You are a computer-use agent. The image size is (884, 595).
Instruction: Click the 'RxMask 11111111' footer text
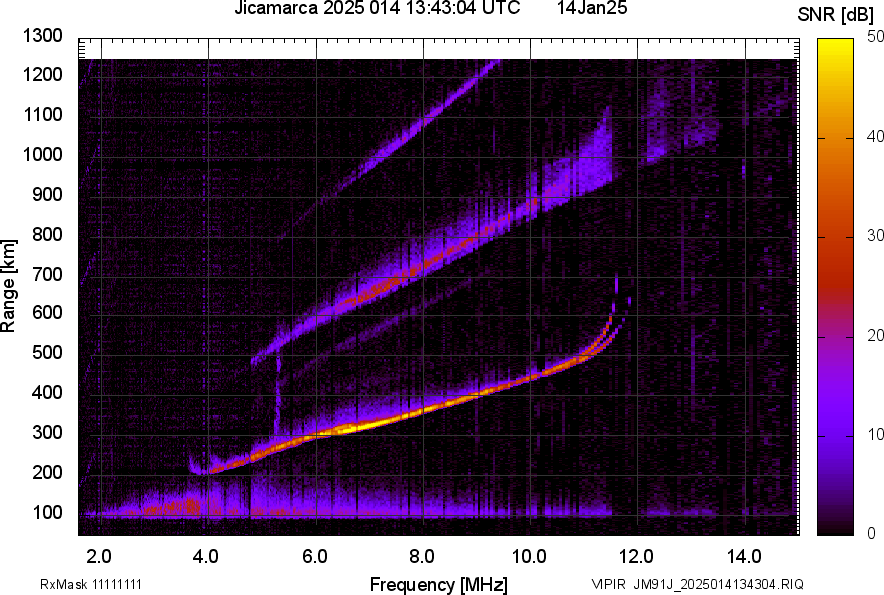tap(91, 584)
